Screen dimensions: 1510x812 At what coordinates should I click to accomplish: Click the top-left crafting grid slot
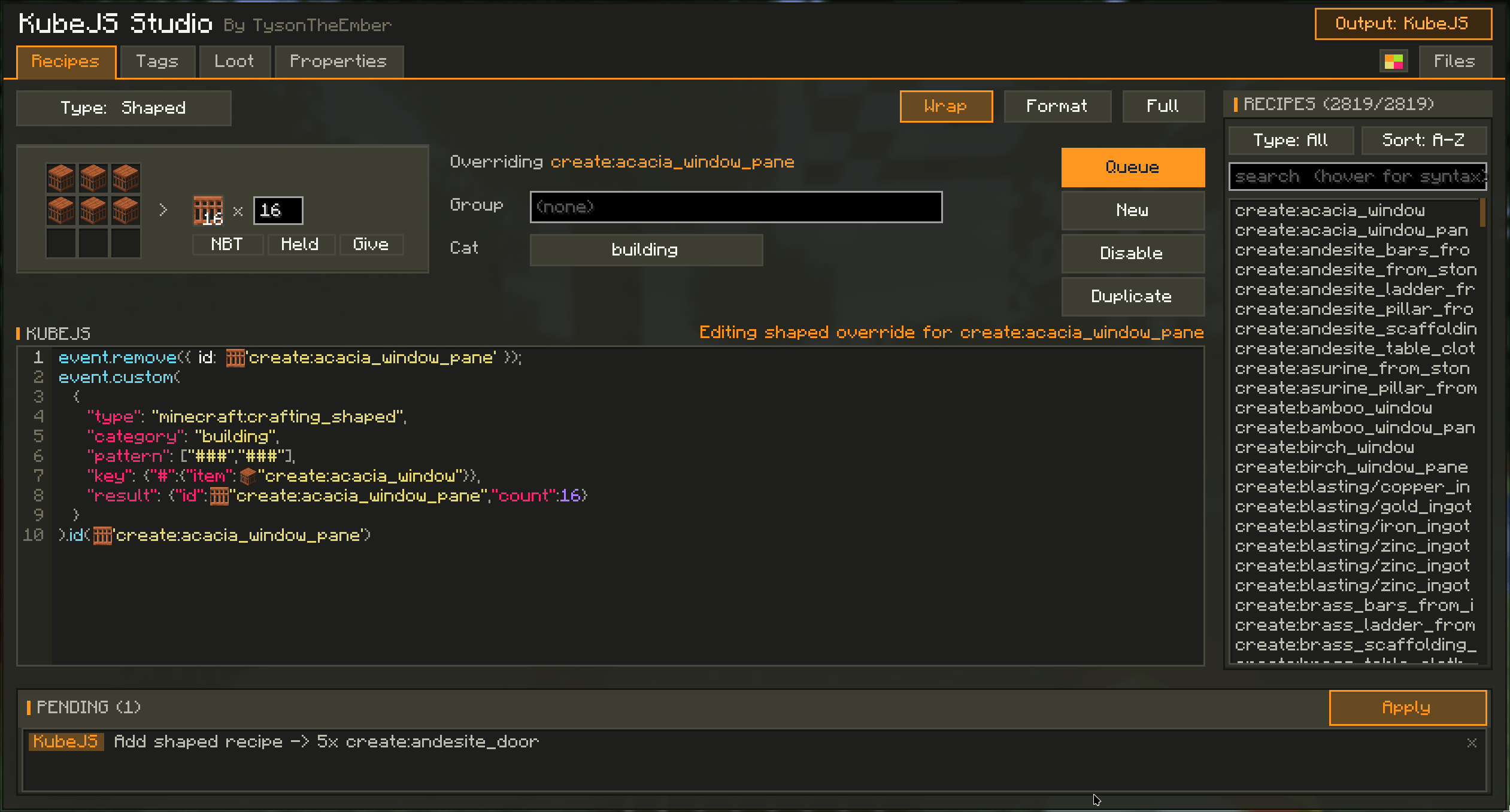pos(61,178)
